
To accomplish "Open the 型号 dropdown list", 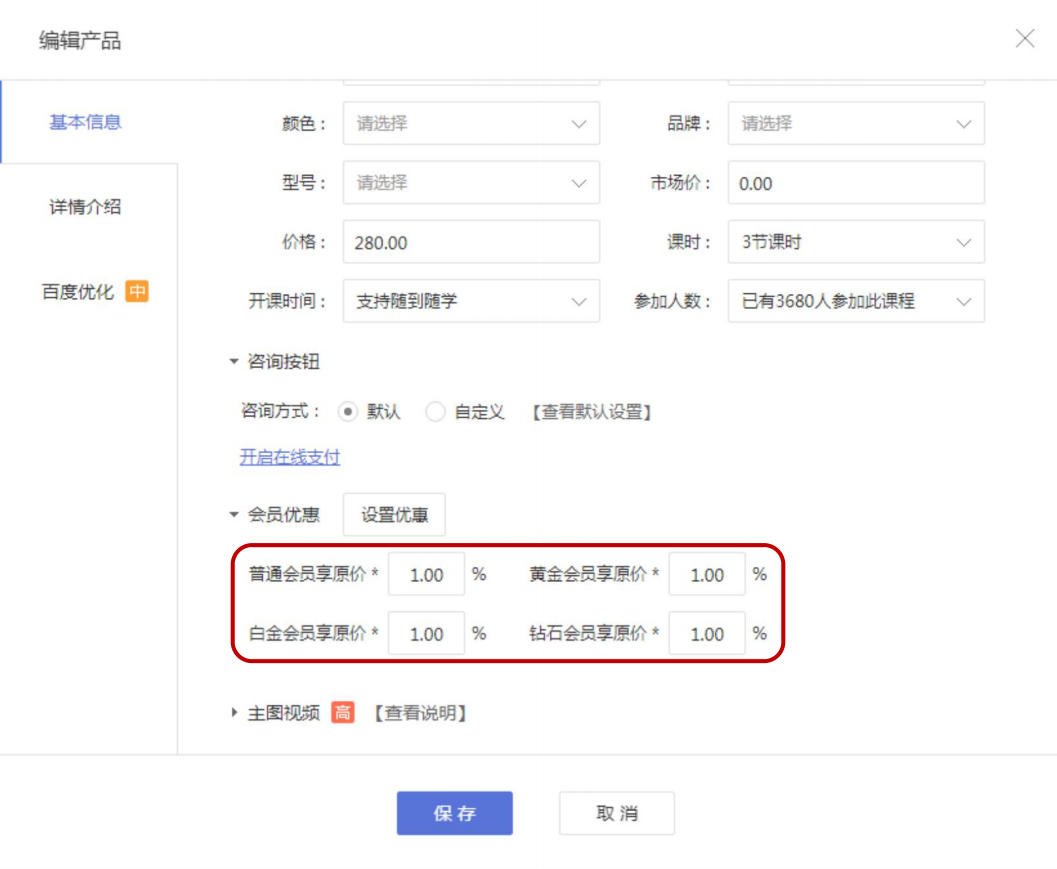I will point(471,183).
